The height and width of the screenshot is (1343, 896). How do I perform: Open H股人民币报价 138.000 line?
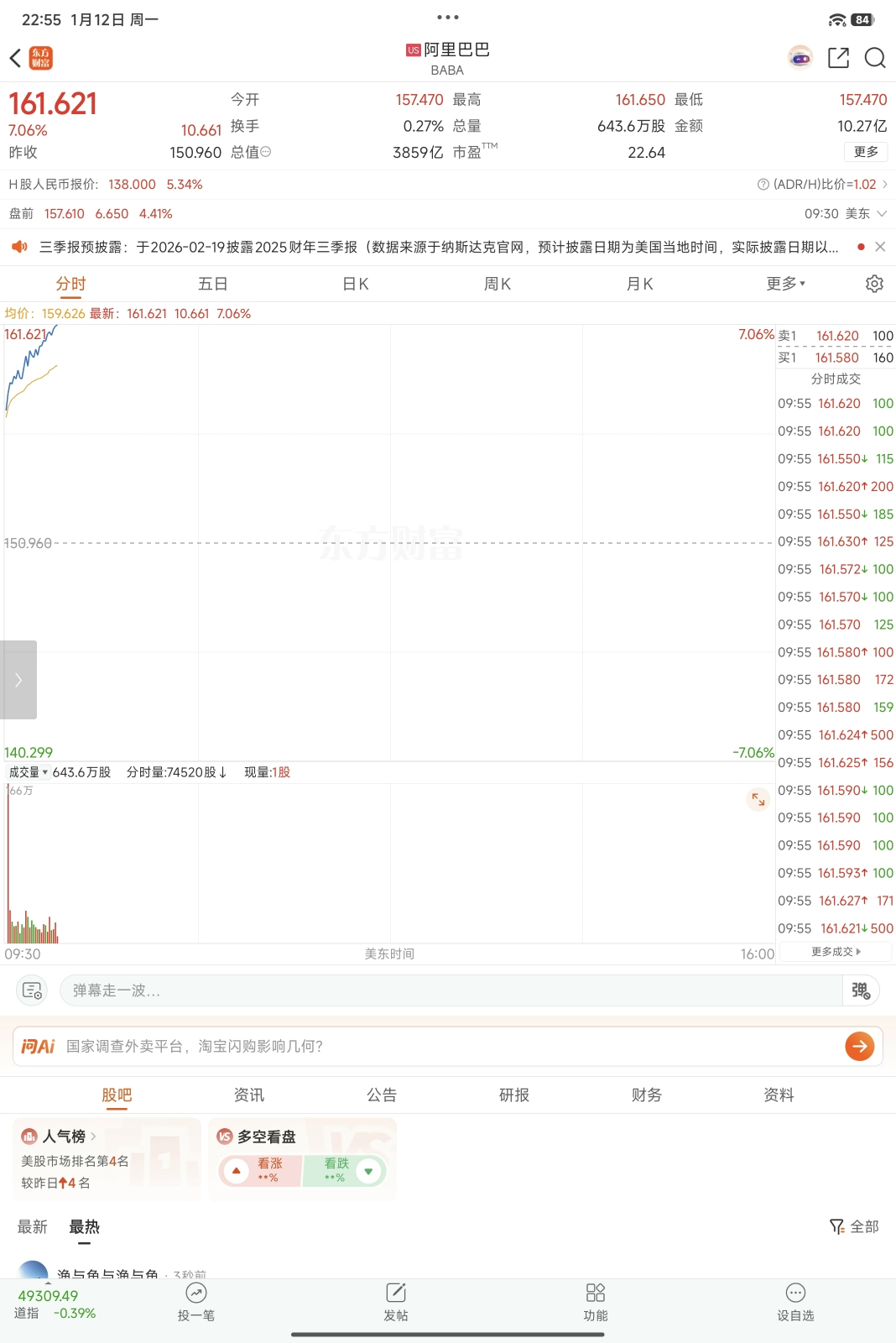pos(106,185)
